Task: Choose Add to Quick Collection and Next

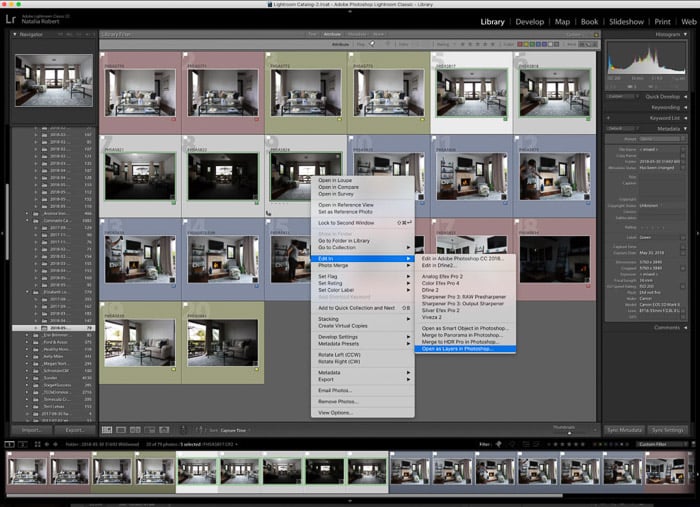Action: click(362, 308)
